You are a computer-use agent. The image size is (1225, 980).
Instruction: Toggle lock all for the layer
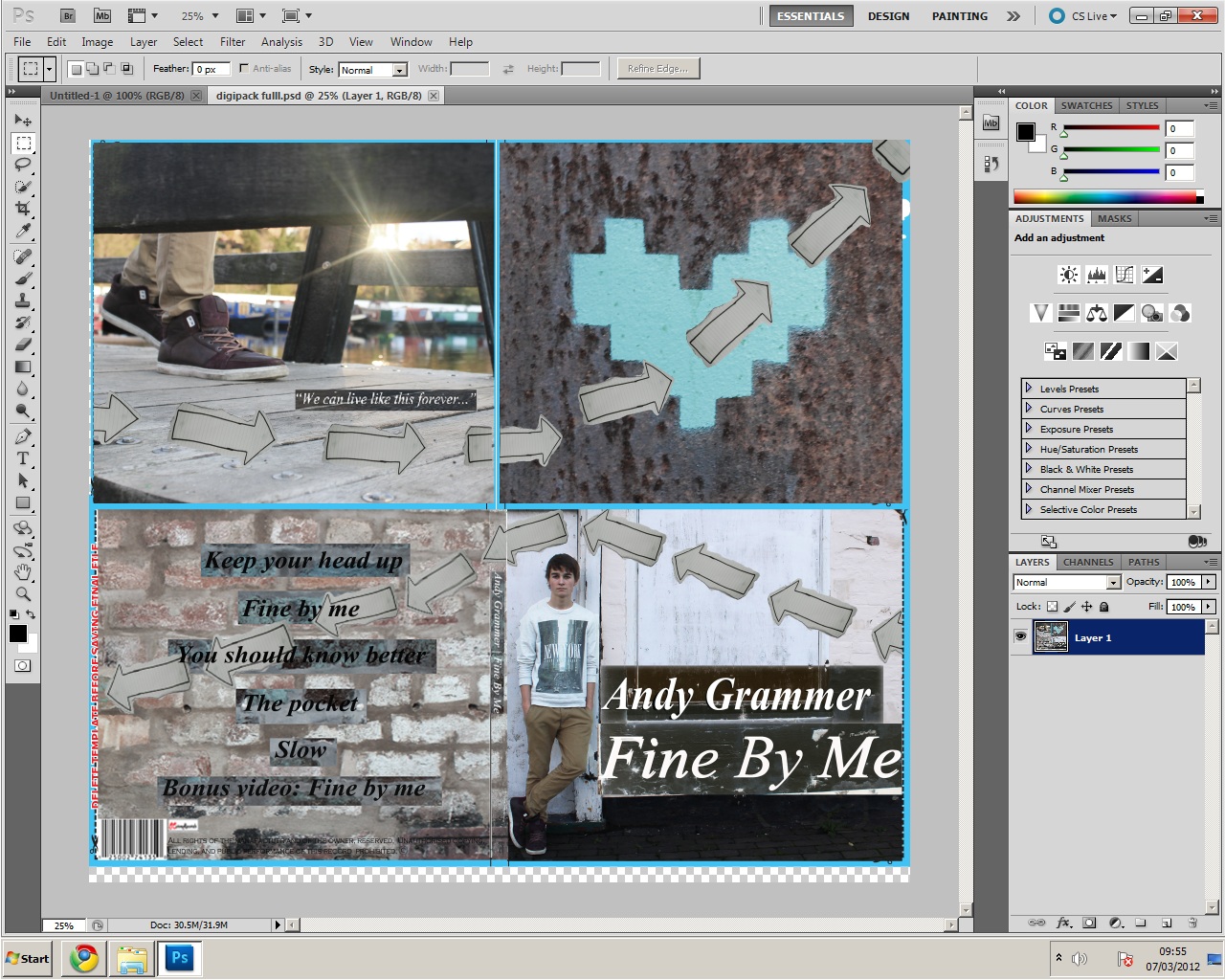(1103, 606)
